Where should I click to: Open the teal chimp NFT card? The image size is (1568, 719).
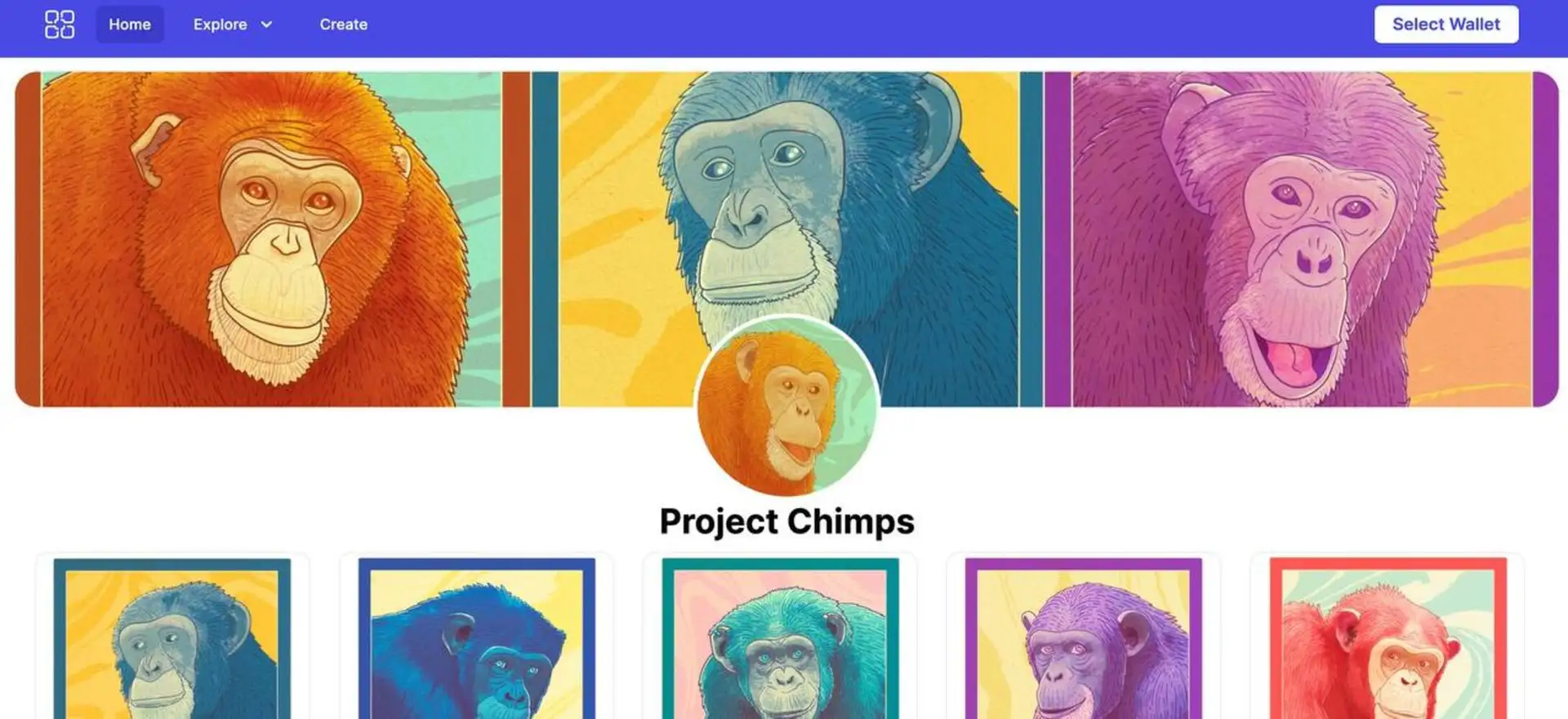tap(780, 637)
